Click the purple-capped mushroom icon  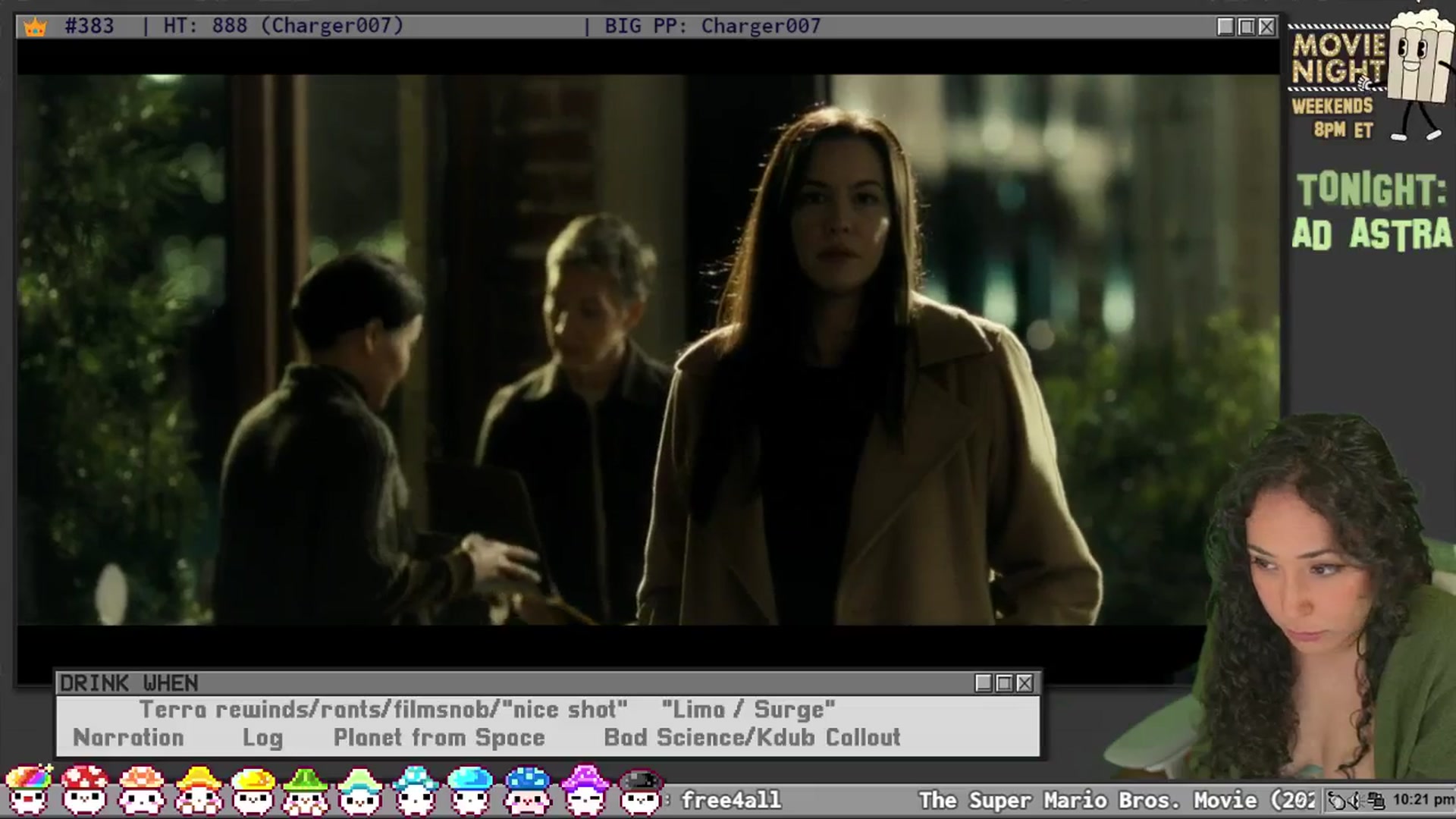(584, 790)
